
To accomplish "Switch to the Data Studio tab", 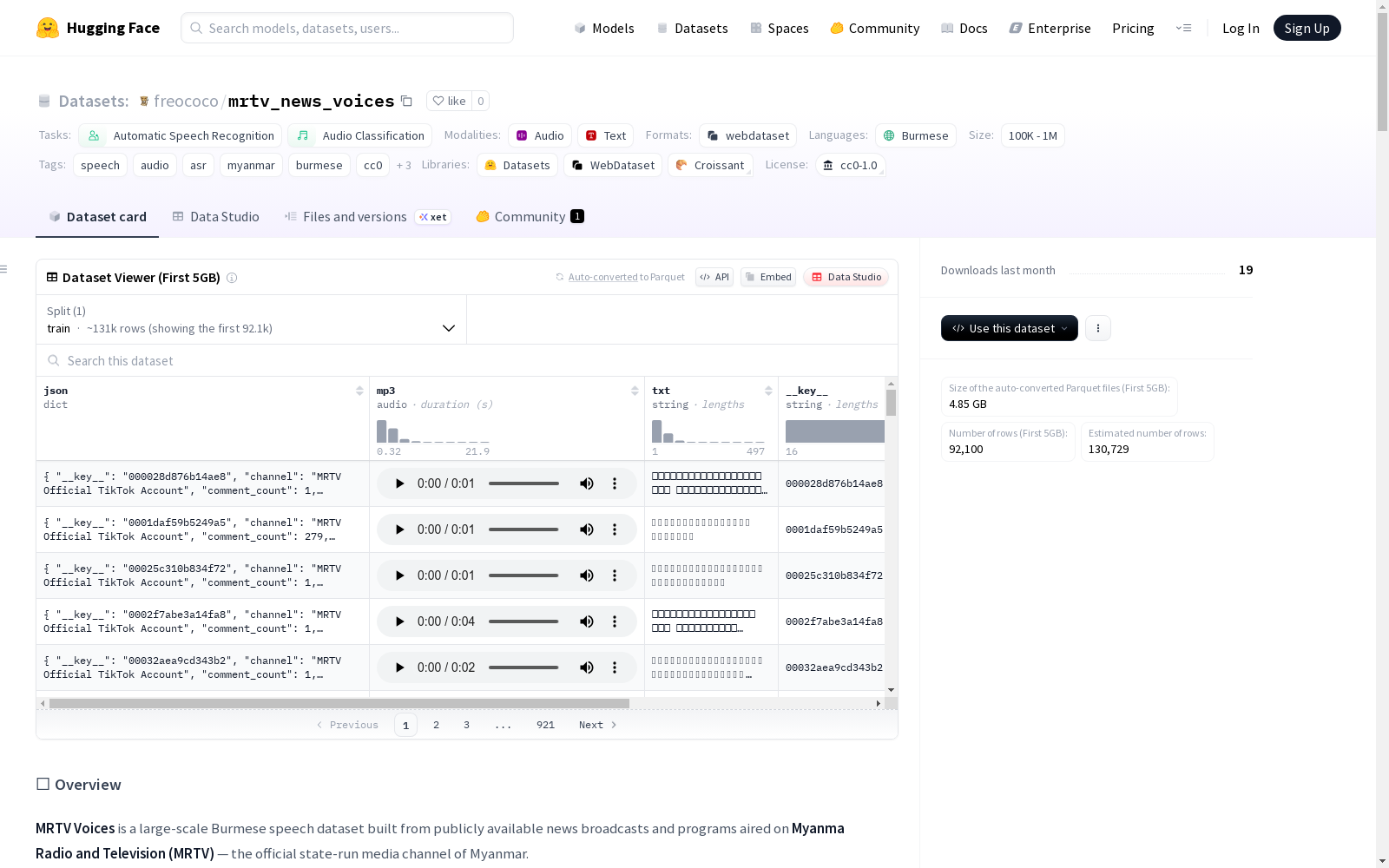I will (x=215, y=217).
